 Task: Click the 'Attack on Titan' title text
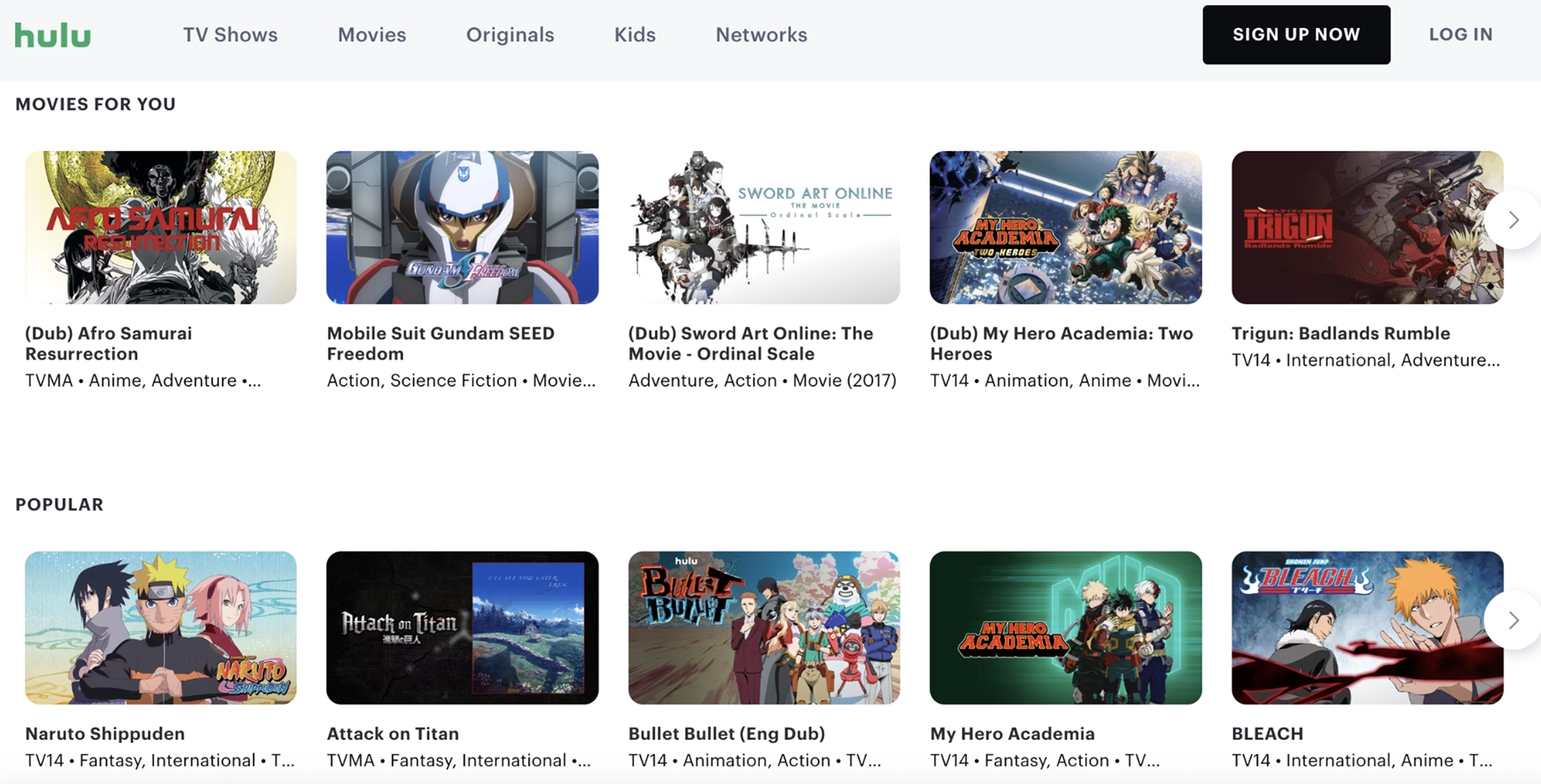click(392, 733)
